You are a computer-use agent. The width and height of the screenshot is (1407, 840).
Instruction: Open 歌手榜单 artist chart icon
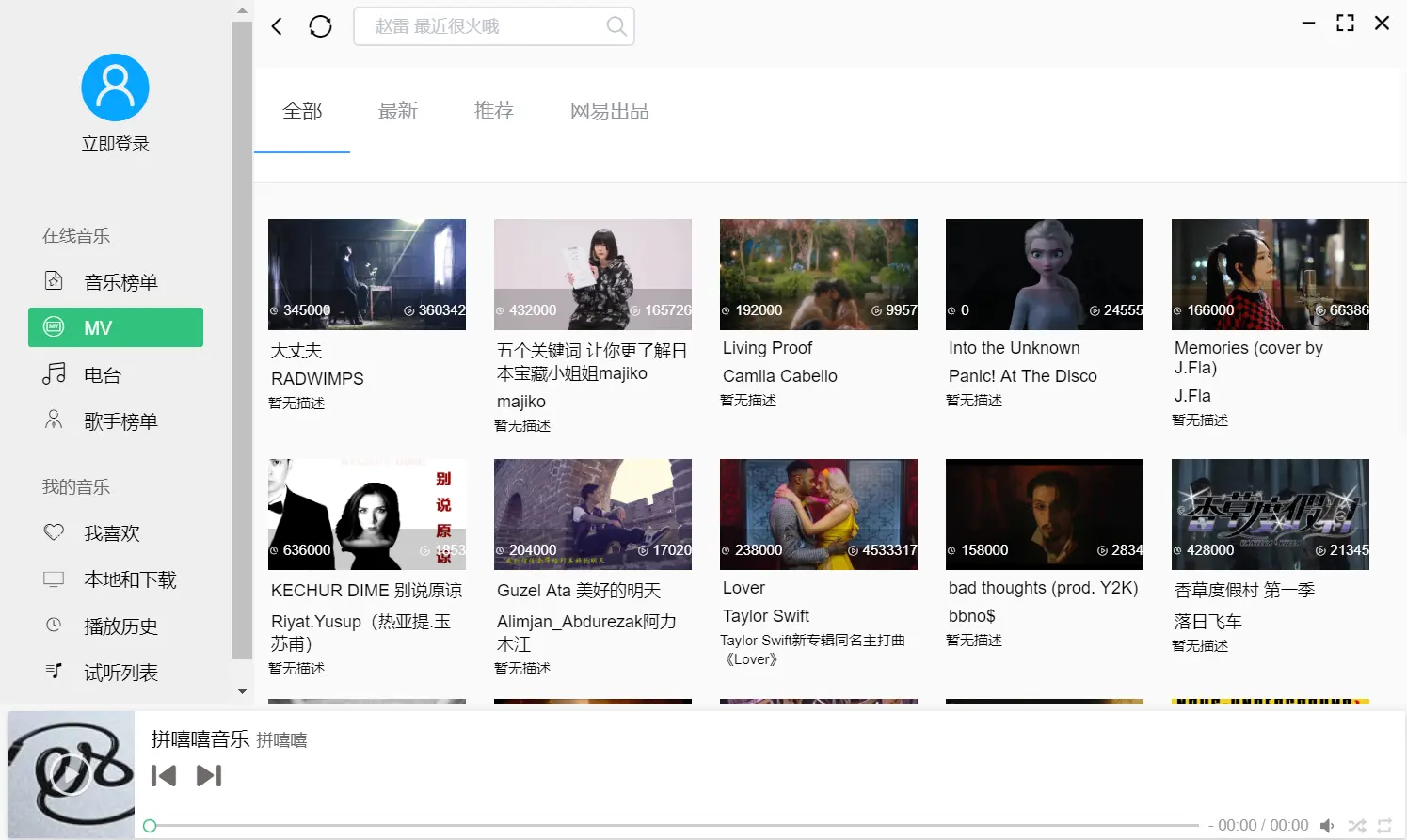coord(54,420)
